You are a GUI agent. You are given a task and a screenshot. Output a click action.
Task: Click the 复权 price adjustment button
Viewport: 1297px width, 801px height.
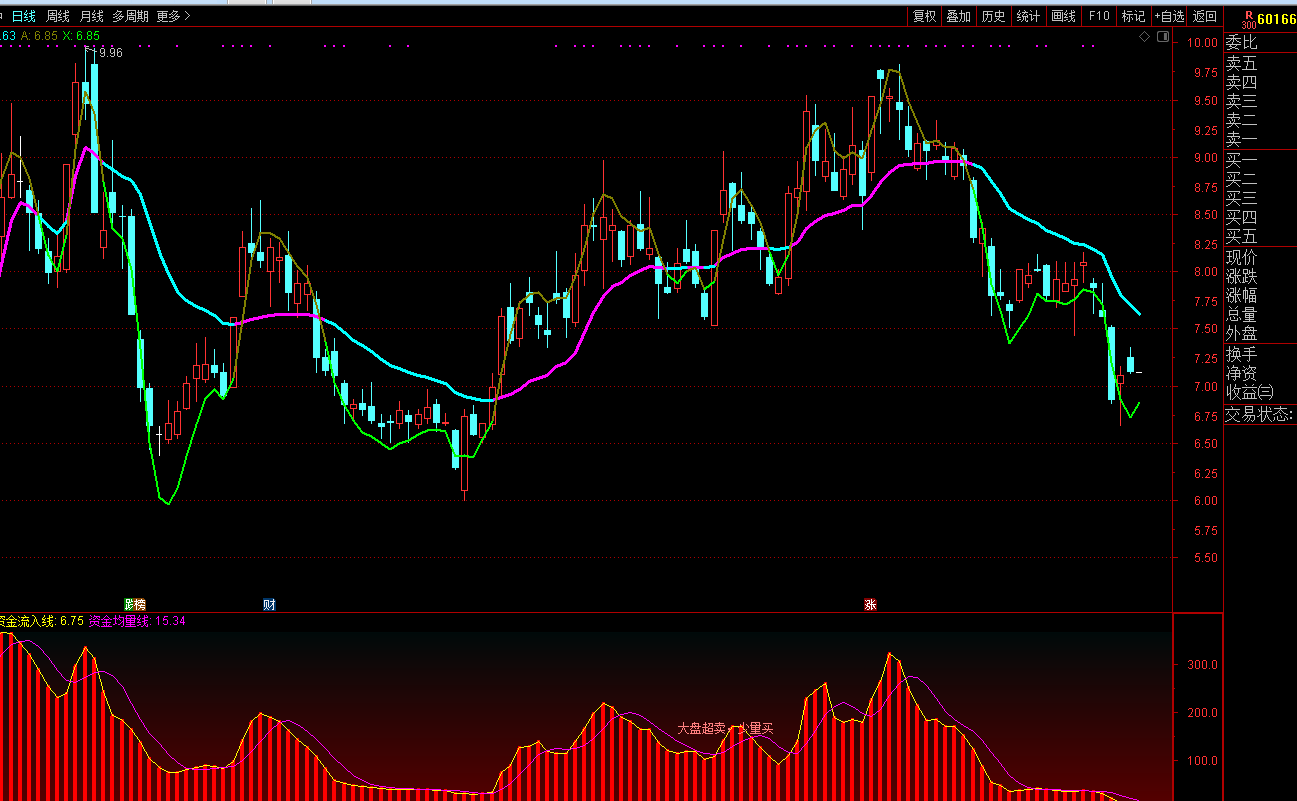[x=925, y=16]
